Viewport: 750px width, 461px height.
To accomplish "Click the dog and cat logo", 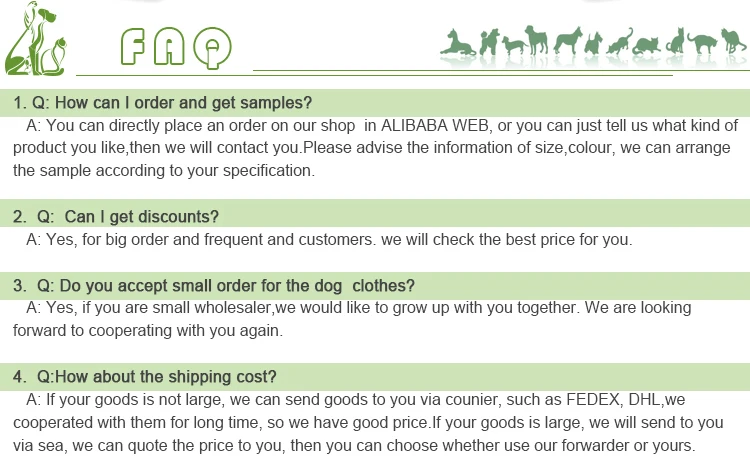I will (35, 38).
